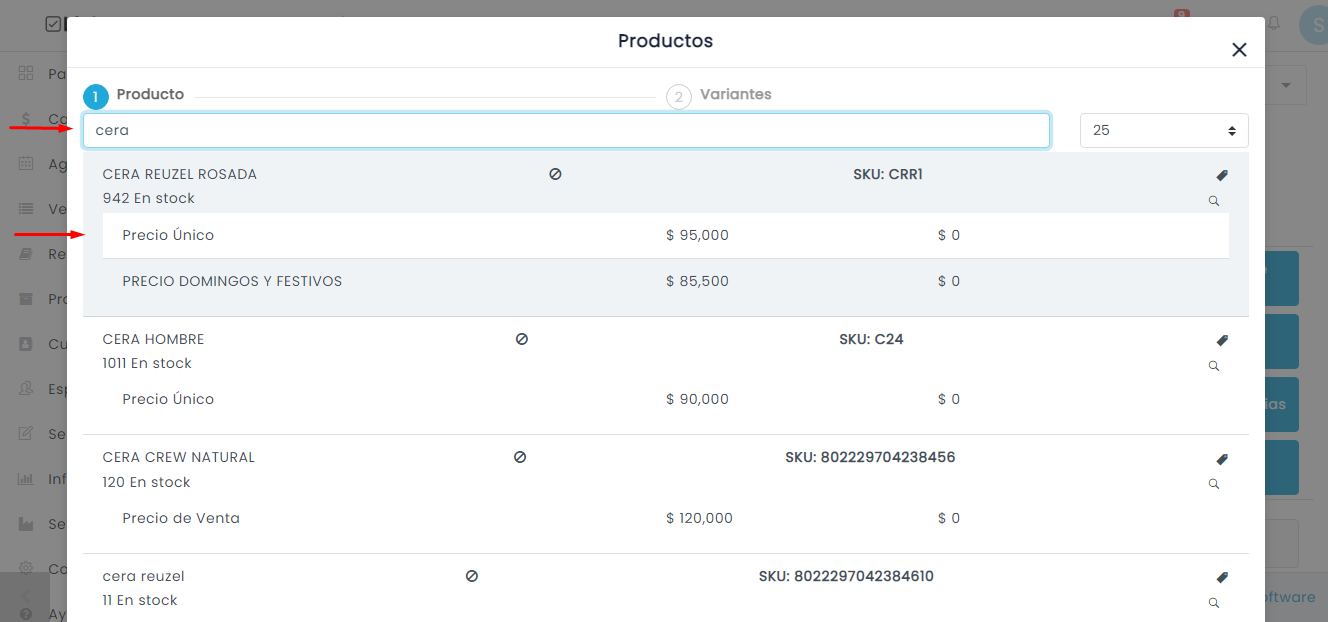Click the prohibited circle icon beside CERA CREW NATURAL
This screenshot has width=1328, height=622.
[x=520, y=457]
